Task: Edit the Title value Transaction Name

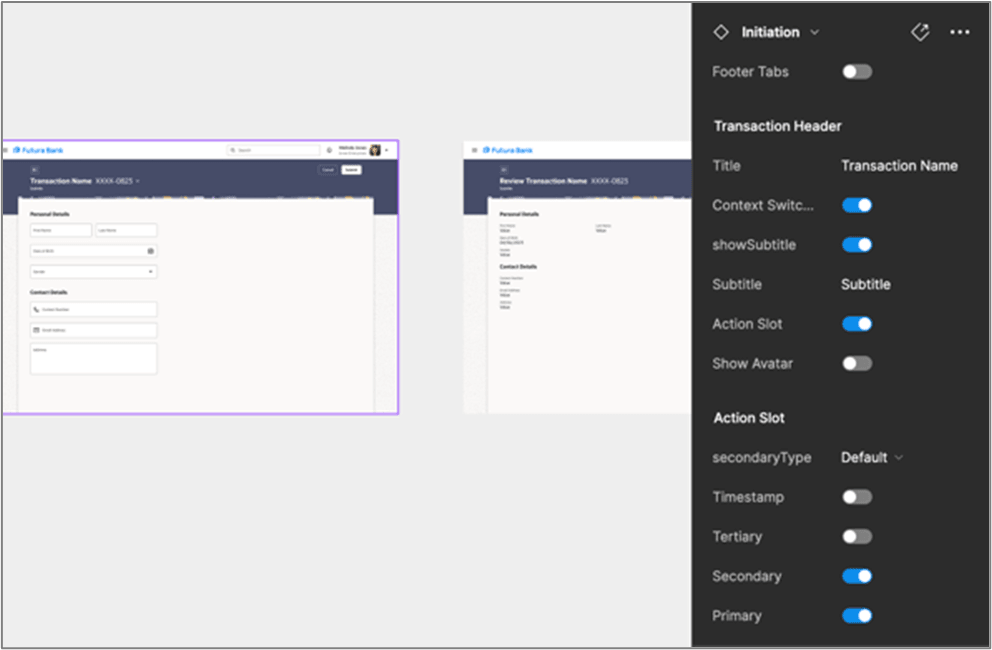Action: coord(899,166)
